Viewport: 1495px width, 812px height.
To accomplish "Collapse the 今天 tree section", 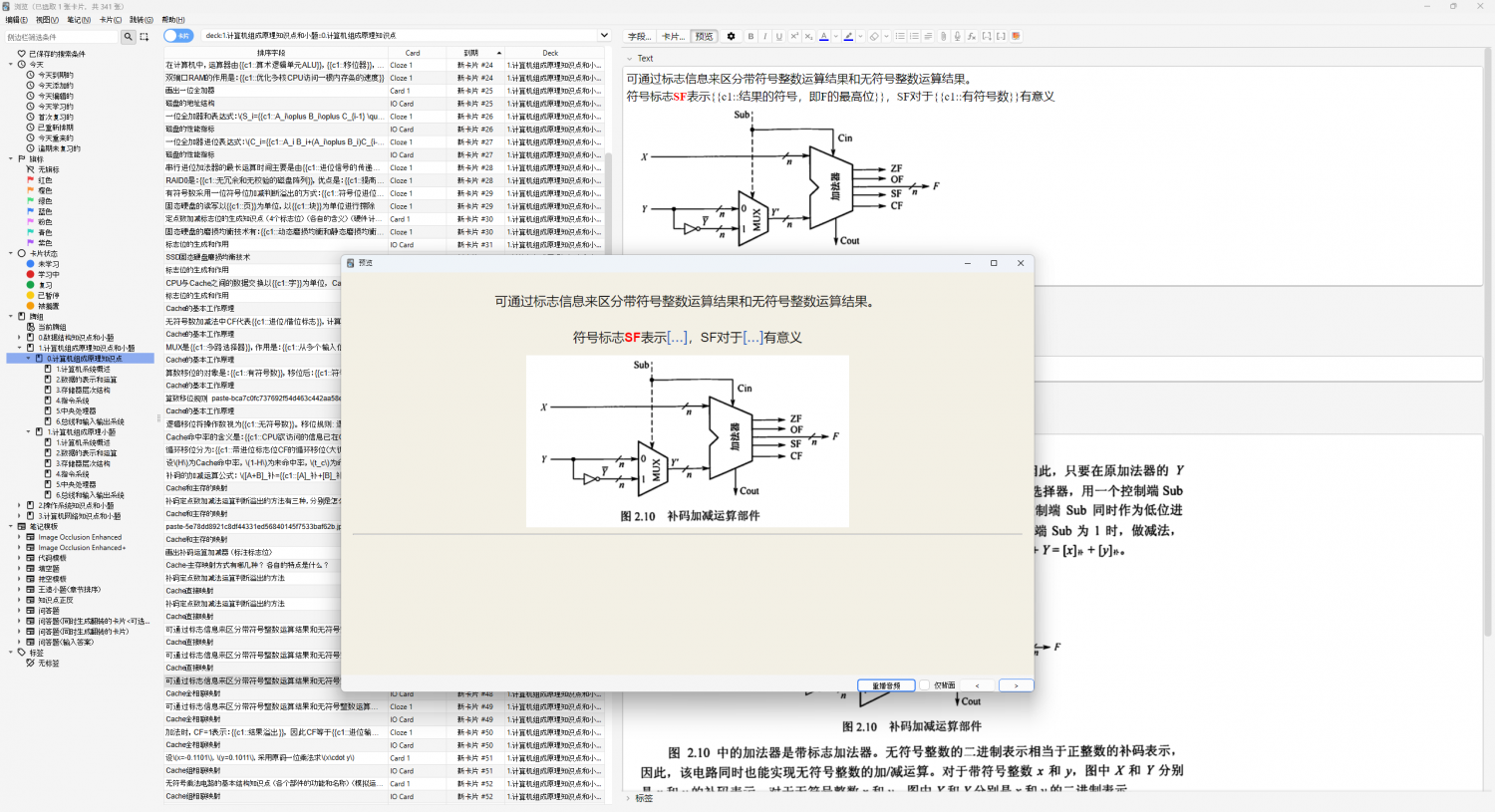I will (x=11, y=65).
